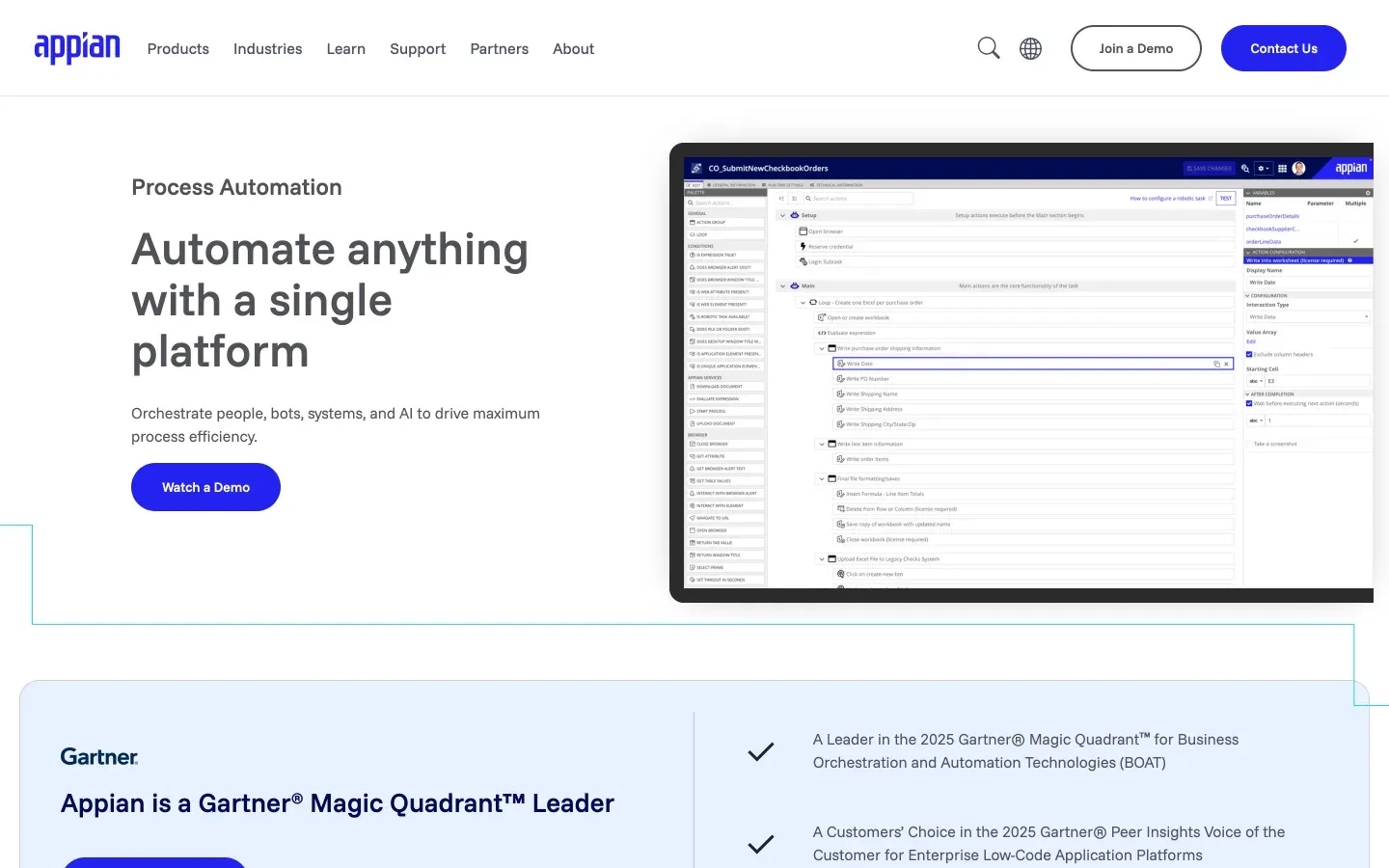Select Navigate to URL in the palette
Image resolution: width=1389 pixels, height=868 pixels.
[725, 518]
